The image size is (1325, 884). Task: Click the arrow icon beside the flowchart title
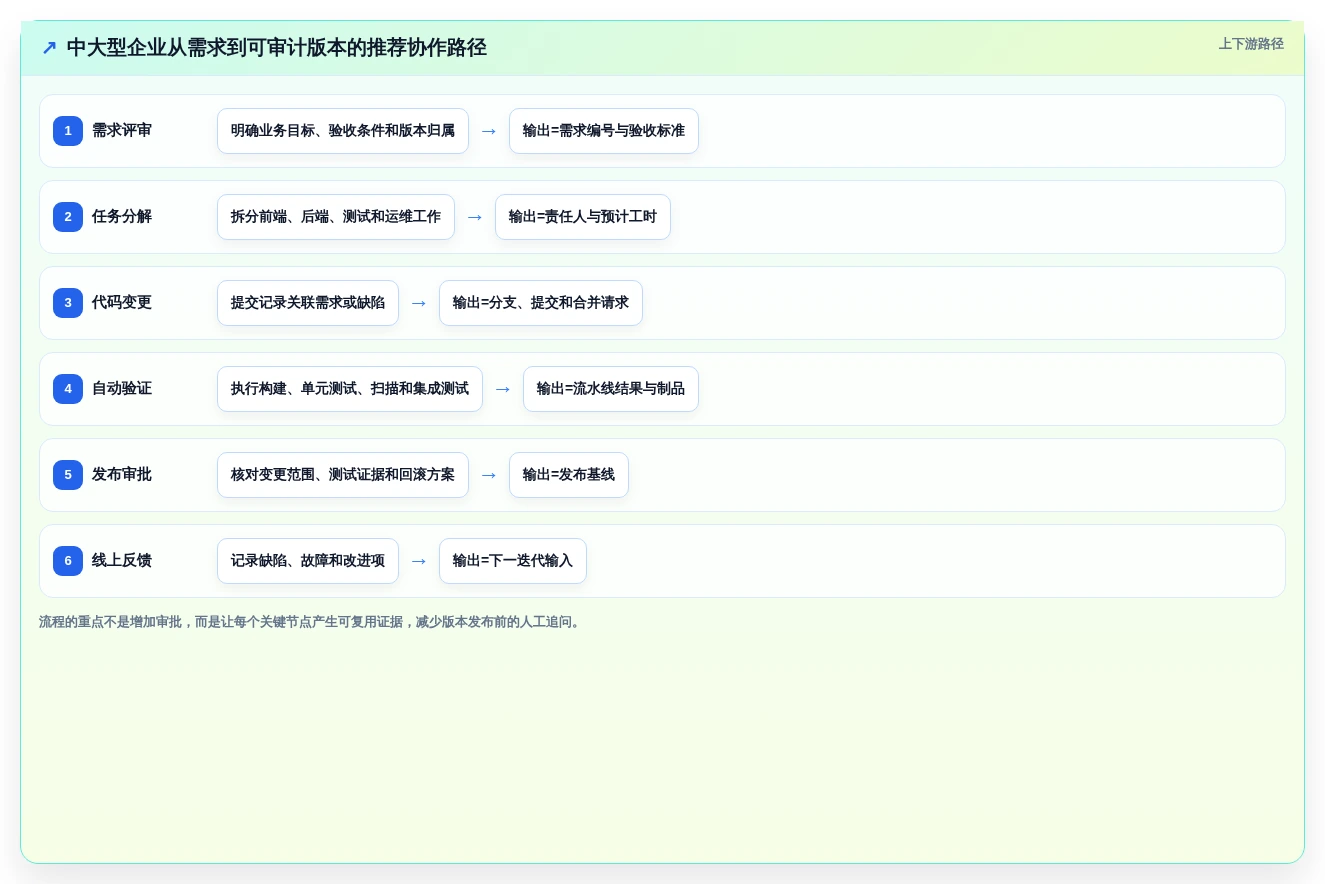click(x=49, y=48)
